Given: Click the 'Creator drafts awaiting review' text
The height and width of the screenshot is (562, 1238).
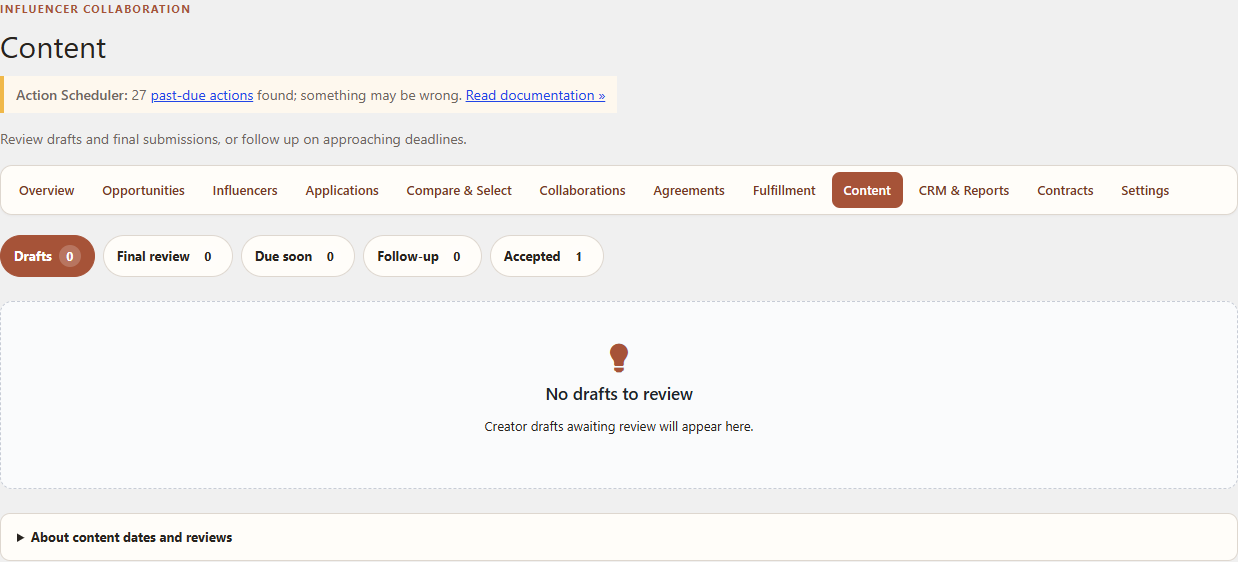Looking at the screenshot, I should pyautogui.click(x=619, y=426).
